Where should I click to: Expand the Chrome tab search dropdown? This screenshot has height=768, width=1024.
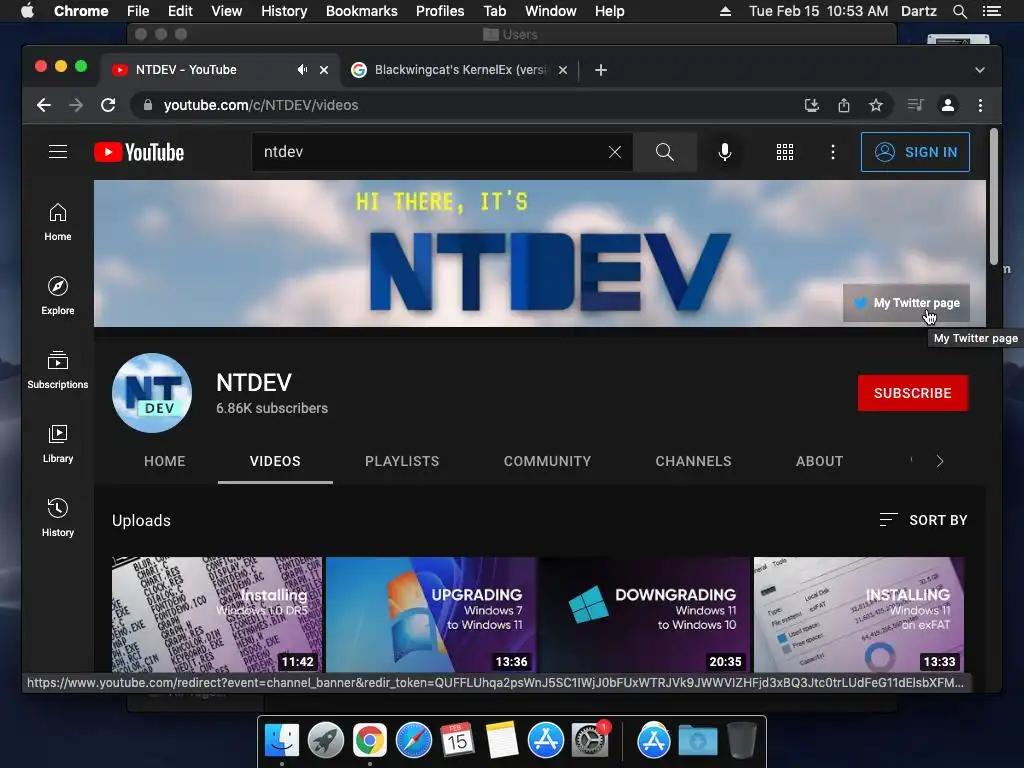(x=980, y=70)
